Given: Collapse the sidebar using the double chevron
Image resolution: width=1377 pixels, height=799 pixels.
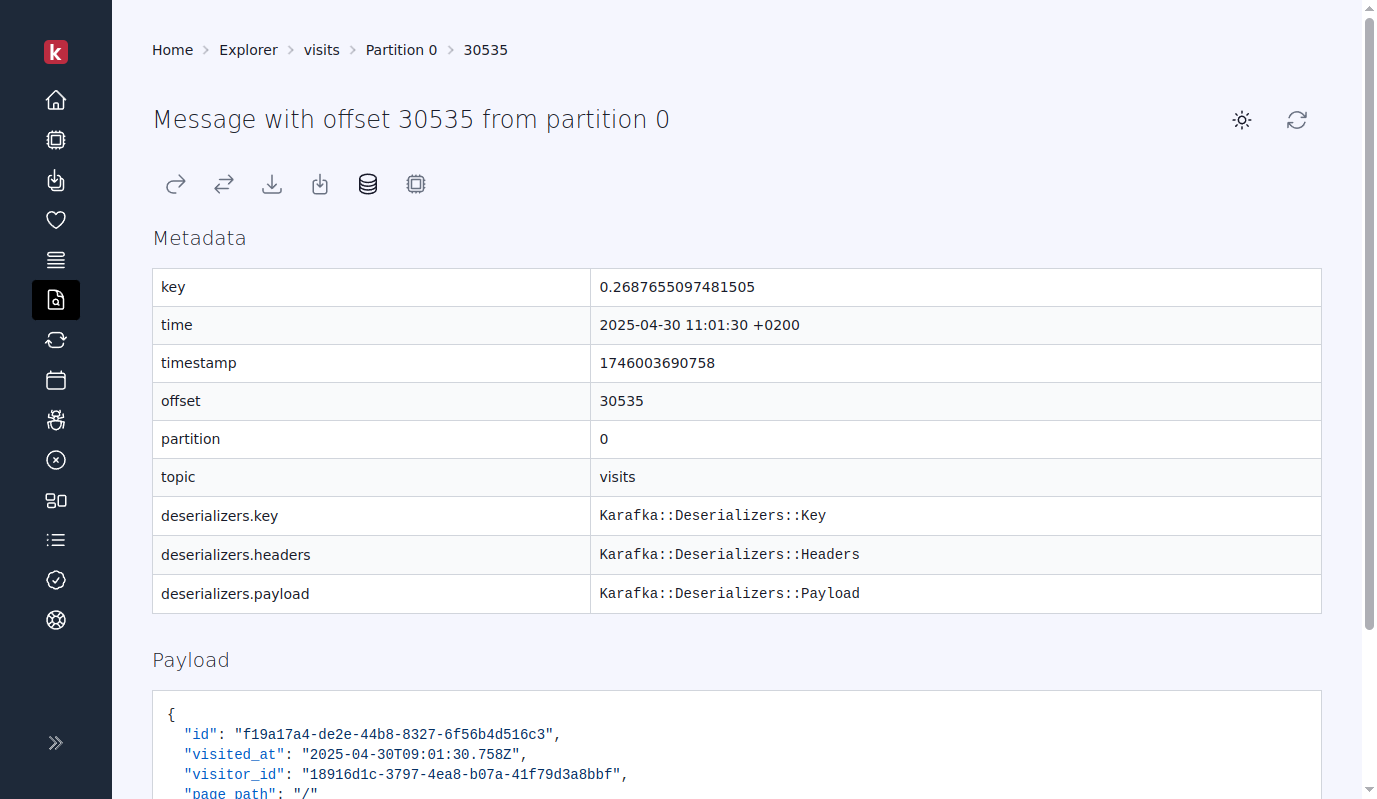Looking at the screenshot, I should tap(55, 743).
